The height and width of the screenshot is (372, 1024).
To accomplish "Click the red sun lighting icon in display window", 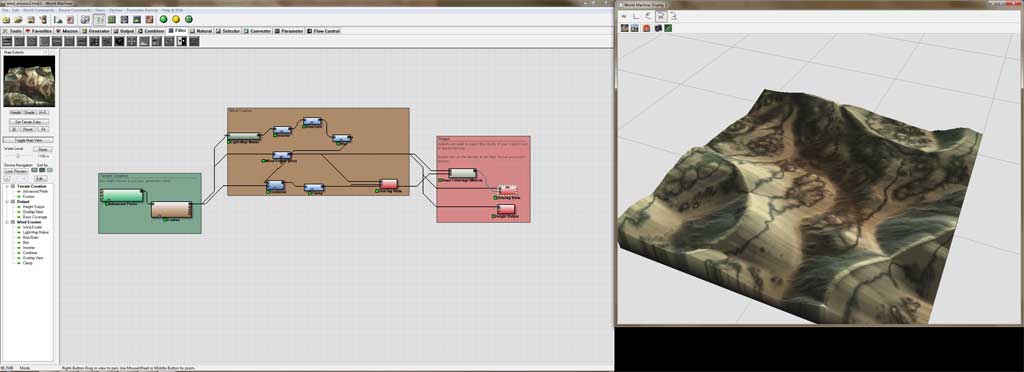I will pyautogui.click(x=647, y=28).
